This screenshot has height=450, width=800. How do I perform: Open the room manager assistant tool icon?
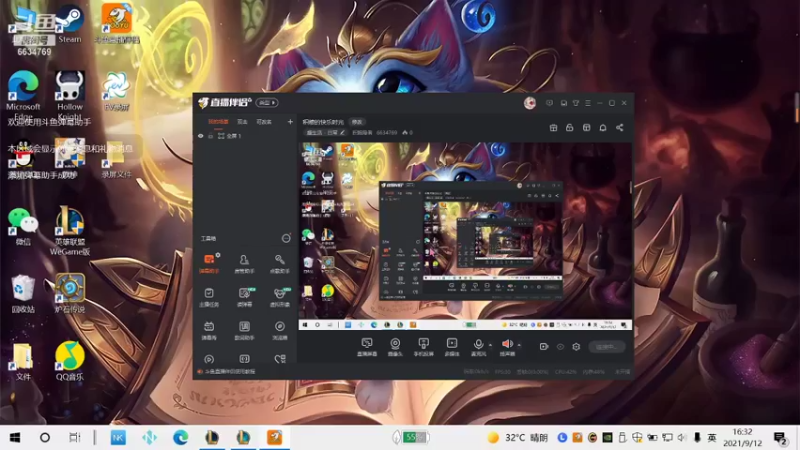tap(244, 264)
